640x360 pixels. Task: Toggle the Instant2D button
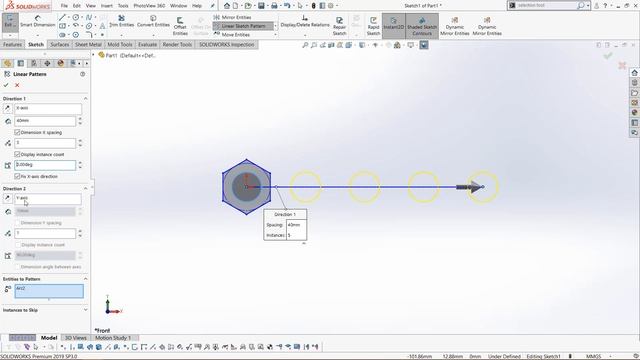click(393, 25)
